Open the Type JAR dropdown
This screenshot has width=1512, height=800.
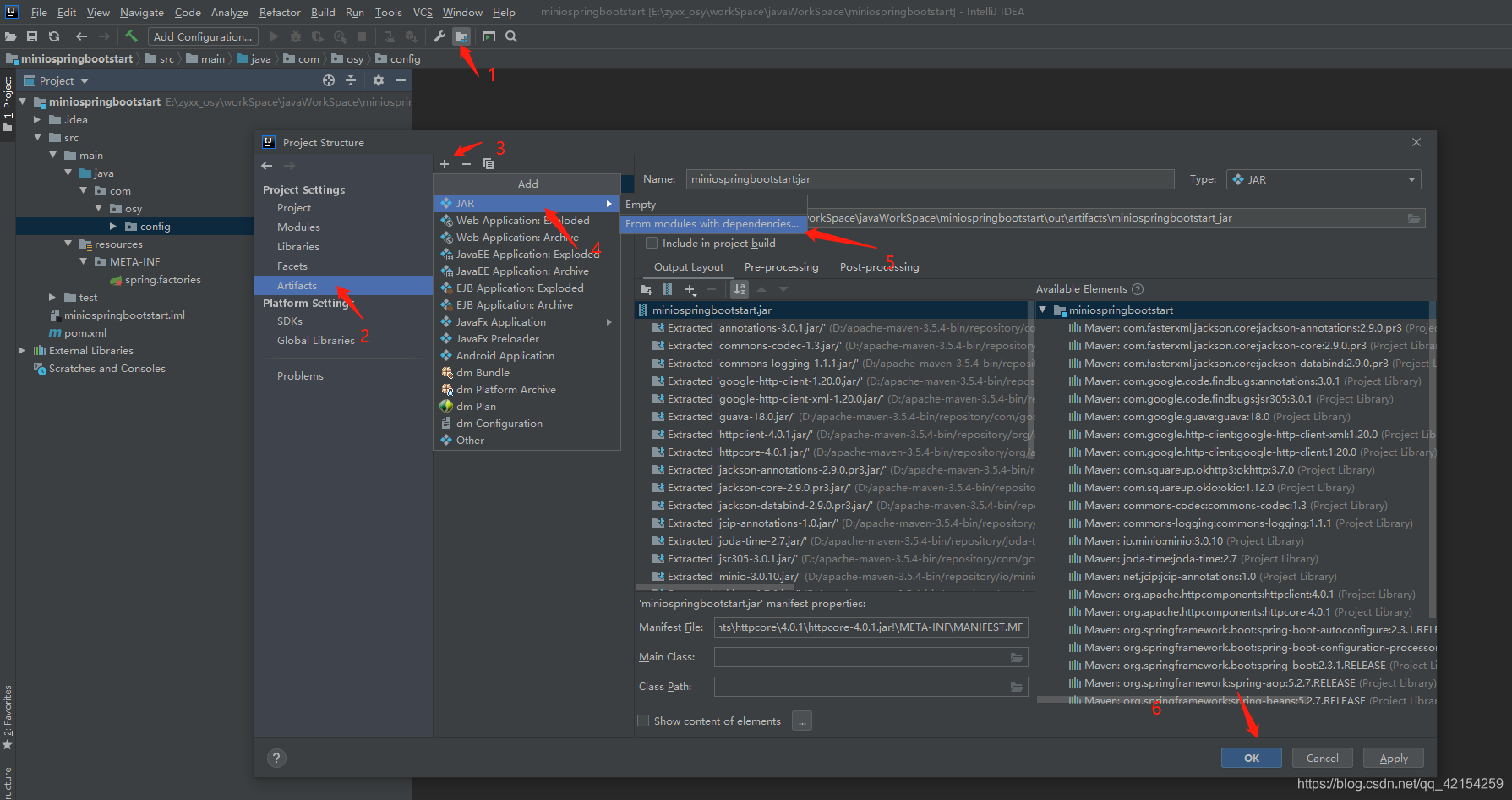[x=1324, y=179]
